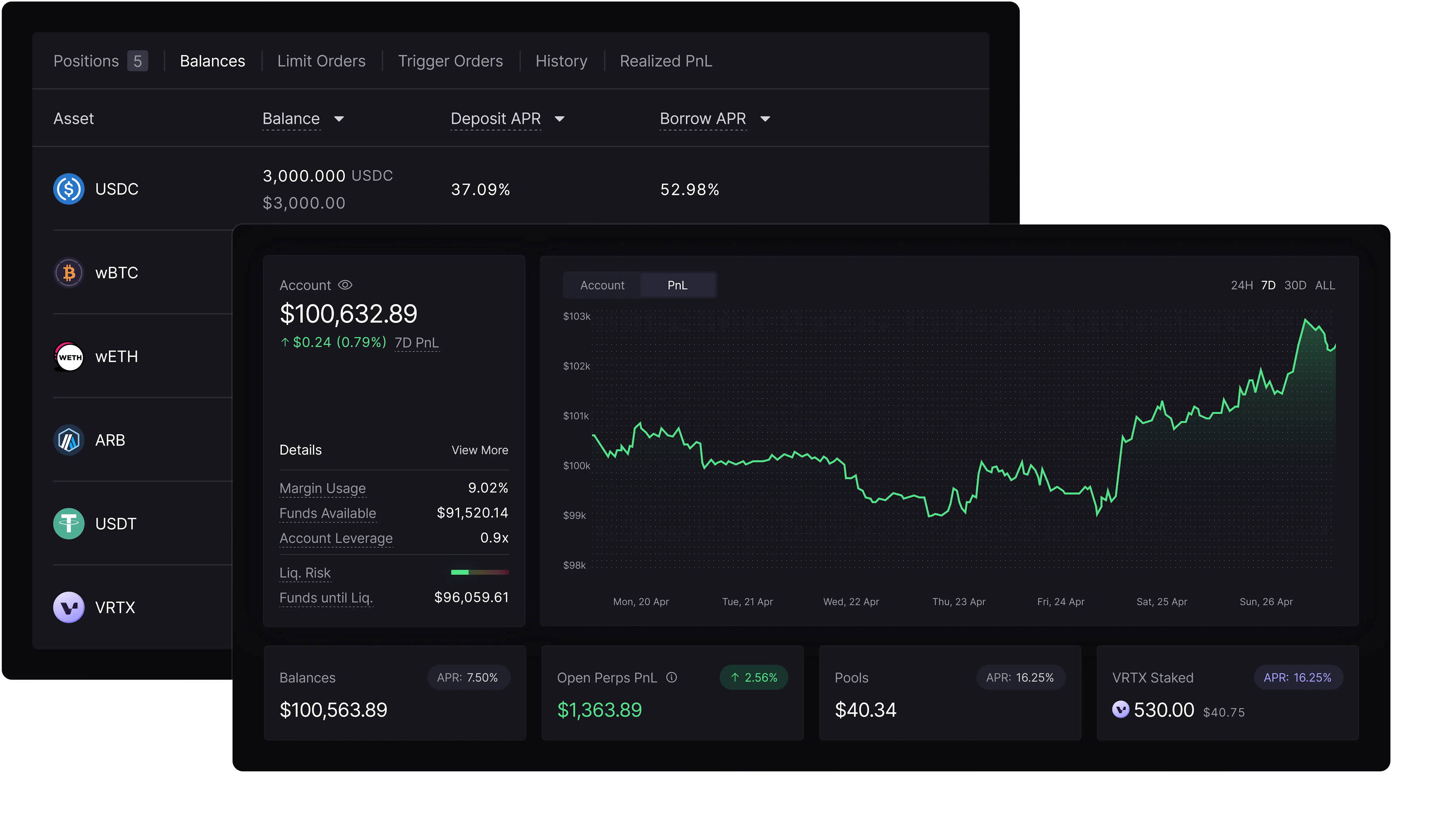1456x829 pixels.
Task: Click the USDT tether icon
Action: tap(68, 523)
